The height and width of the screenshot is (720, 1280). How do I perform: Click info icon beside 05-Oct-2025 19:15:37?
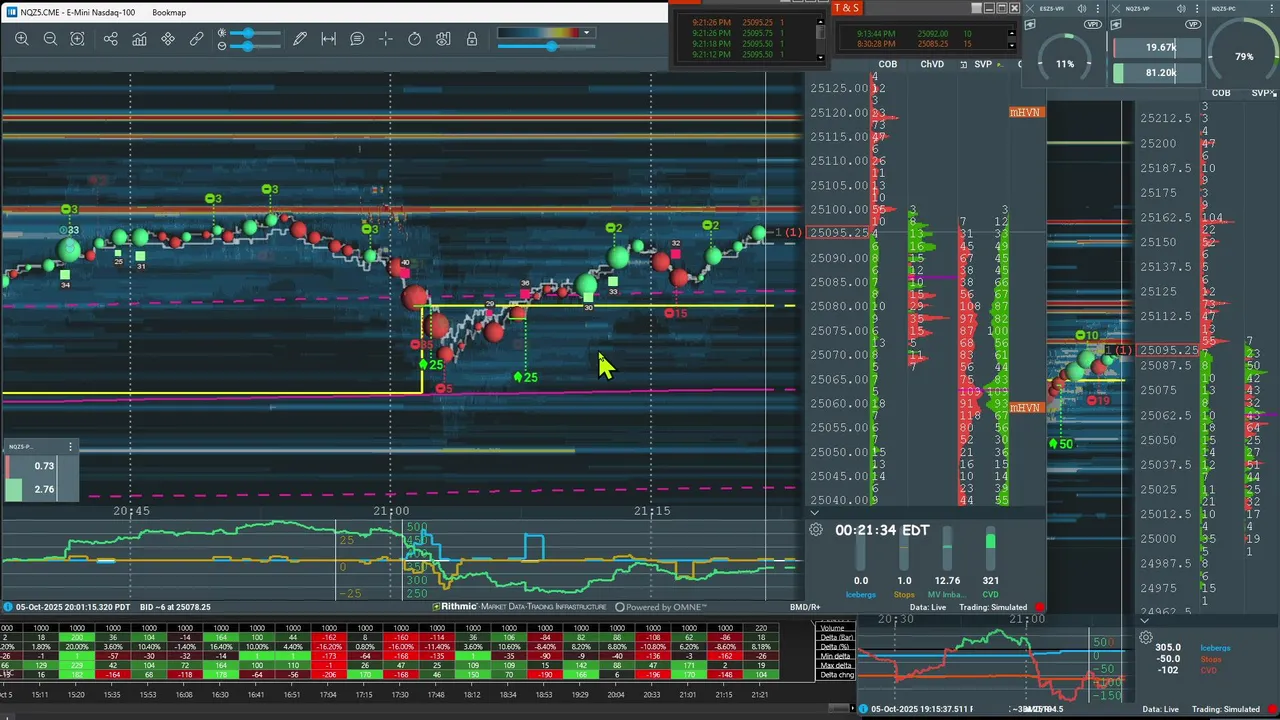click(x=863, y=709)
